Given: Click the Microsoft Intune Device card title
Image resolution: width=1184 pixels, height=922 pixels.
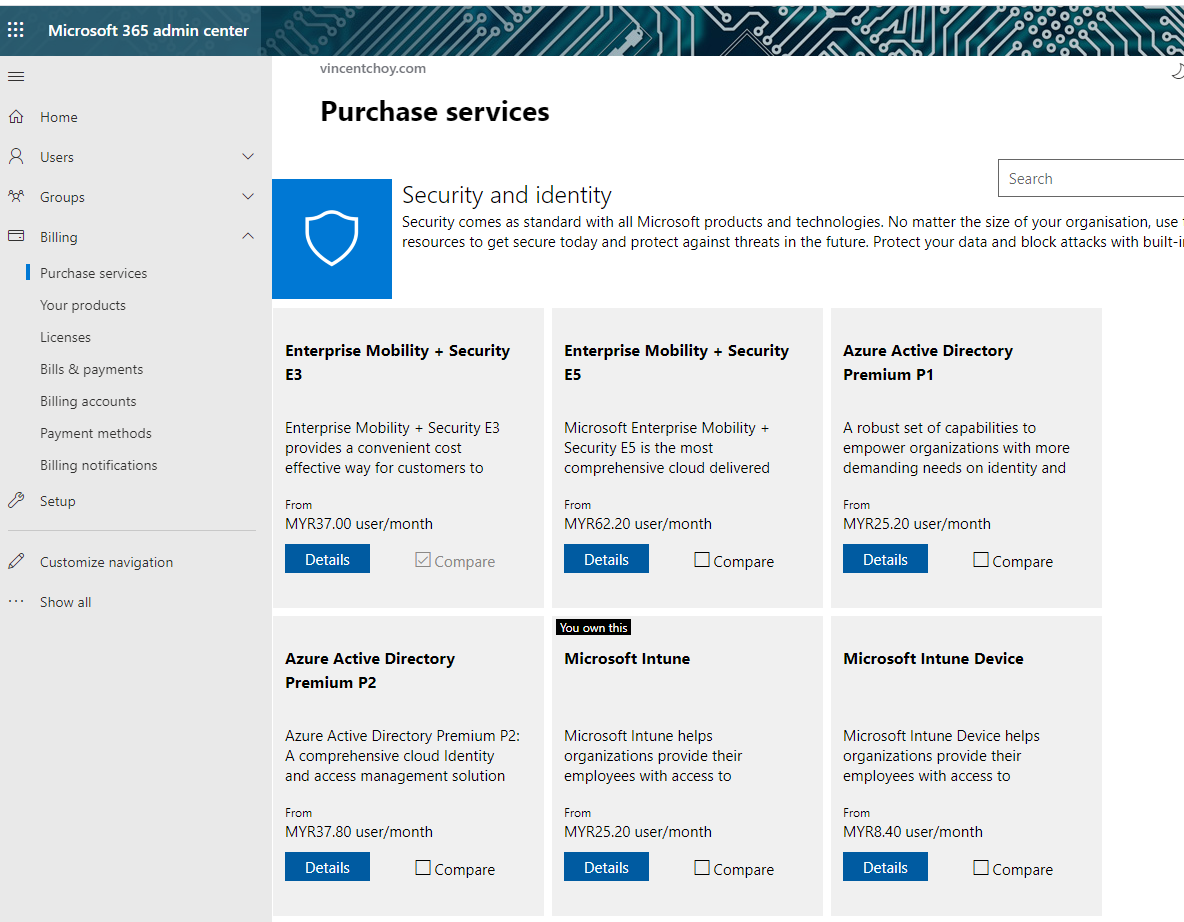Looking at the screenshot, I should tap(933, 658).
